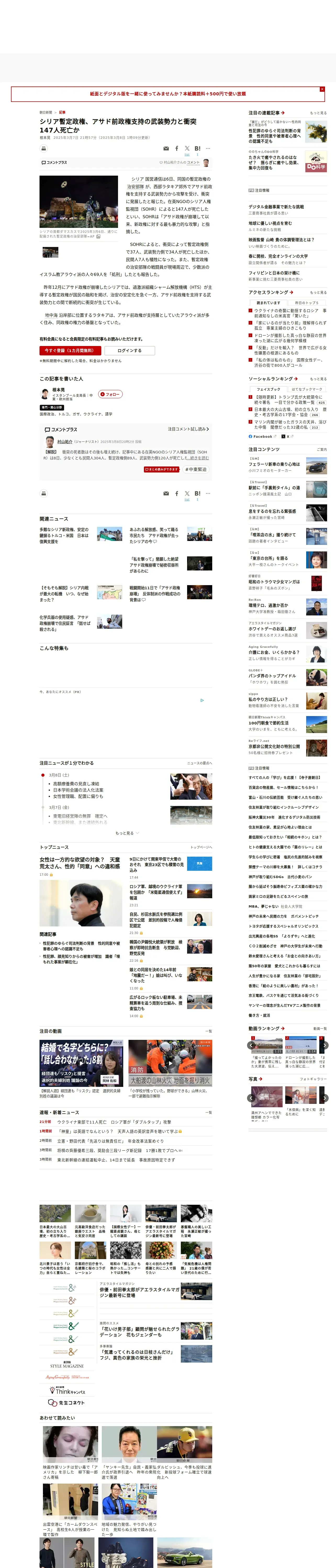Viewport: 336px width, 1568px height.
Task: Open ニュースの要点へ link
Action: [199, 763]
